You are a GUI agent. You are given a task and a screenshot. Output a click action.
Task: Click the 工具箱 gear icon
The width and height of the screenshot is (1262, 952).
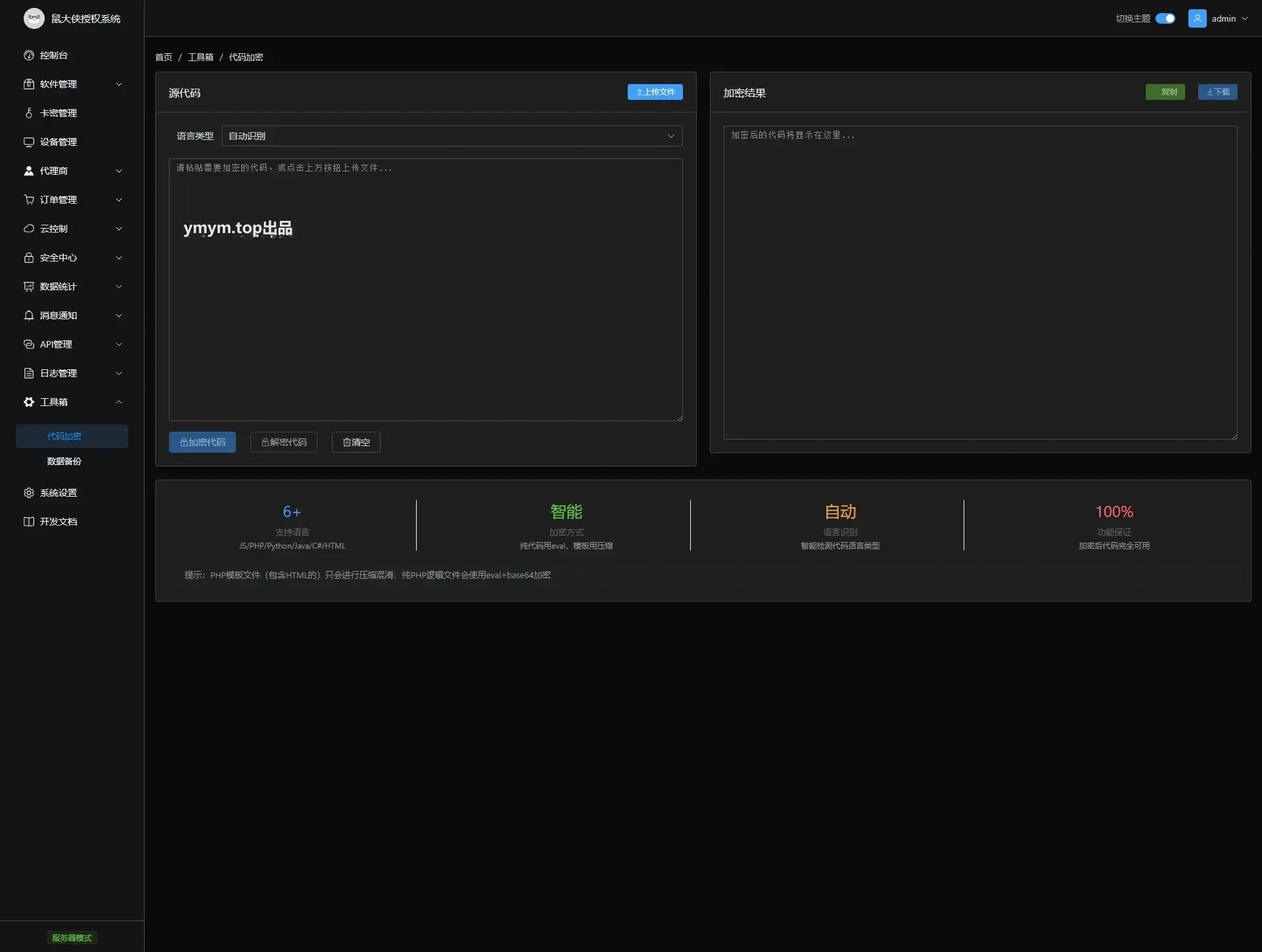(x=29, y=402)
